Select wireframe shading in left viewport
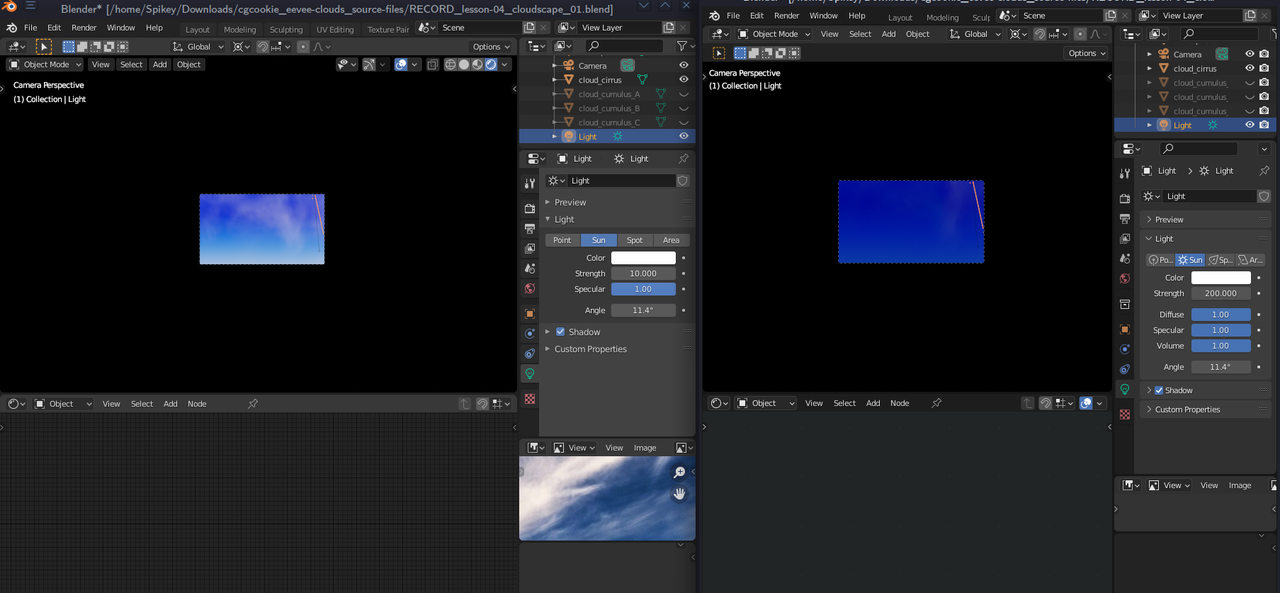This screenshot has height=593, width=1280. [x=451, y=64]
